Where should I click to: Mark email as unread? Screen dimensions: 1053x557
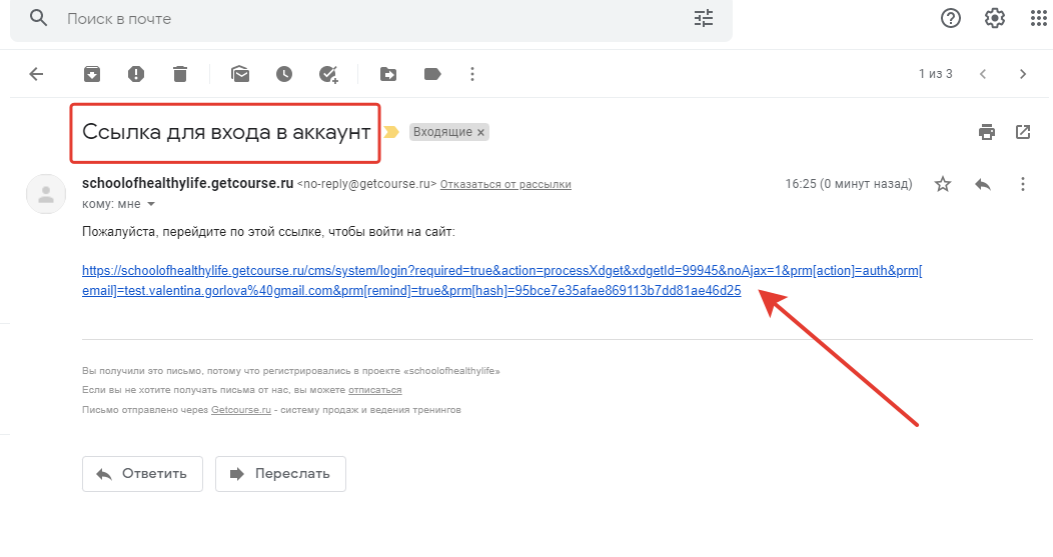(240, 74)
